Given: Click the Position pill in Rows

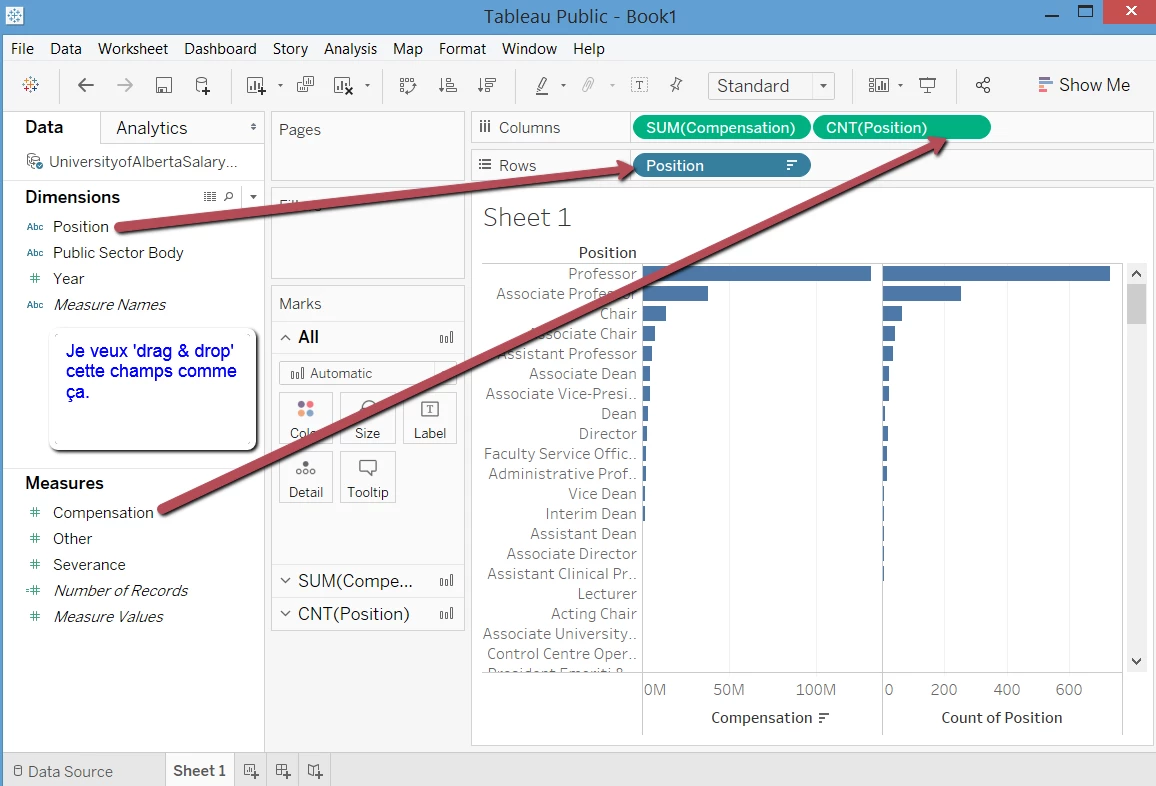Looking at the screenshot, I should [x=720, y=165].
